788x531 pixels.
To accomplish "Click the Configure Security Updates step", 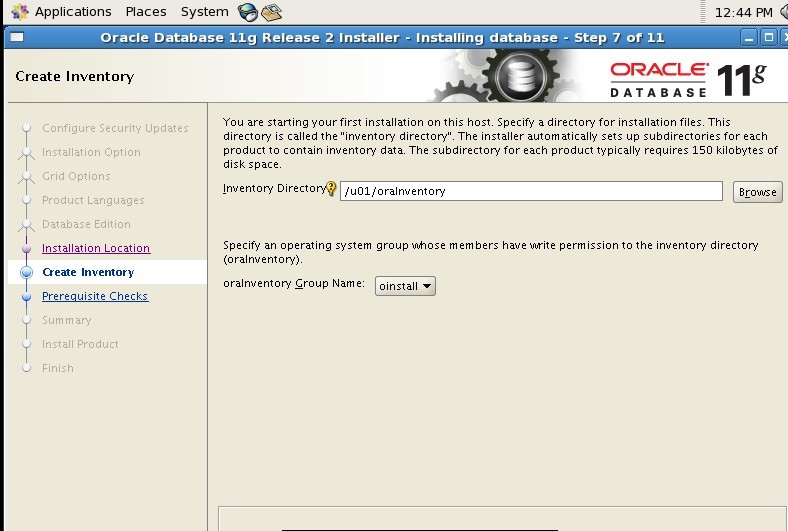I will [115, 128].
